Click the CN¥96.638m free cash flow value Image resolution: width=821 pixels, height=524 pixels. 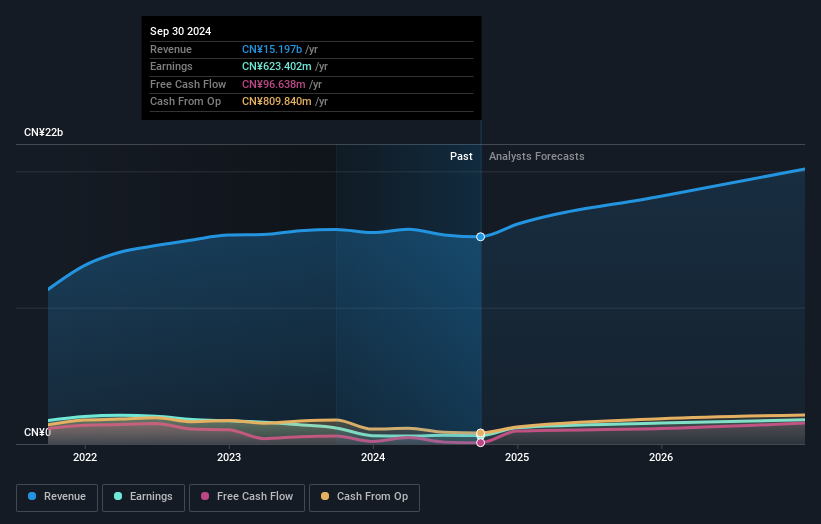click(273, 84)
